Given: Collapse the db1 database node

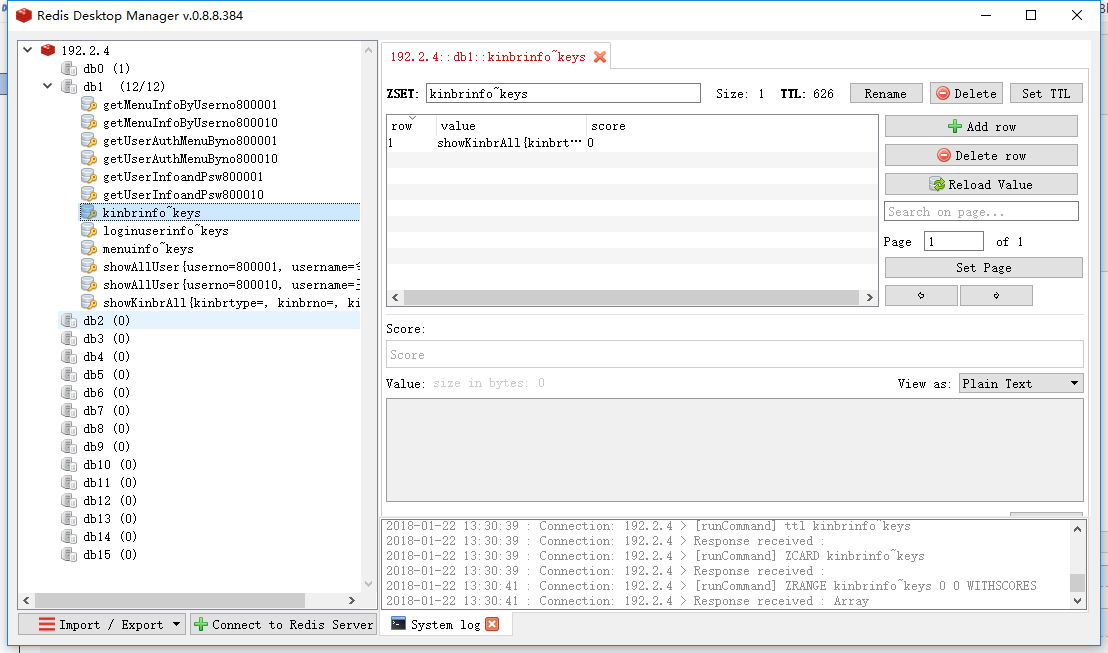Looking at the screenshot, I should (x=47, y=86).
